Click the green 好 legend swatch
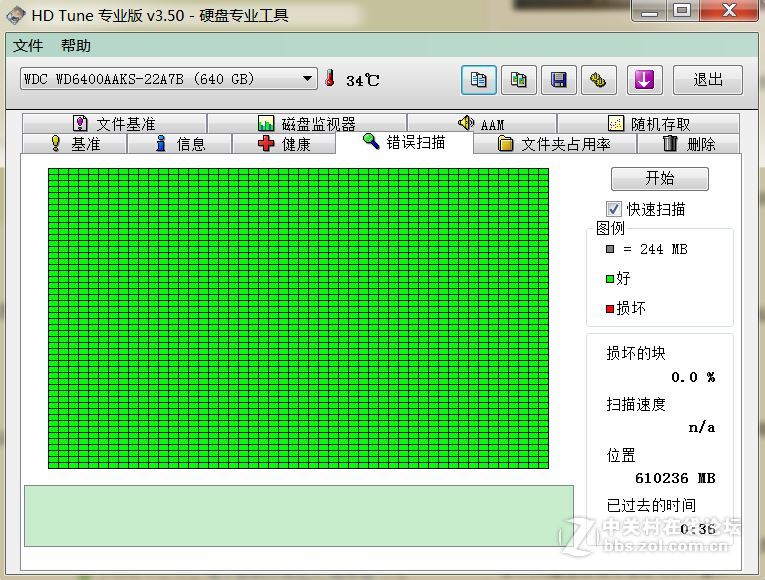Image resolution: width=765 pixels, height=580 pixels. click(x=610, y=279)
